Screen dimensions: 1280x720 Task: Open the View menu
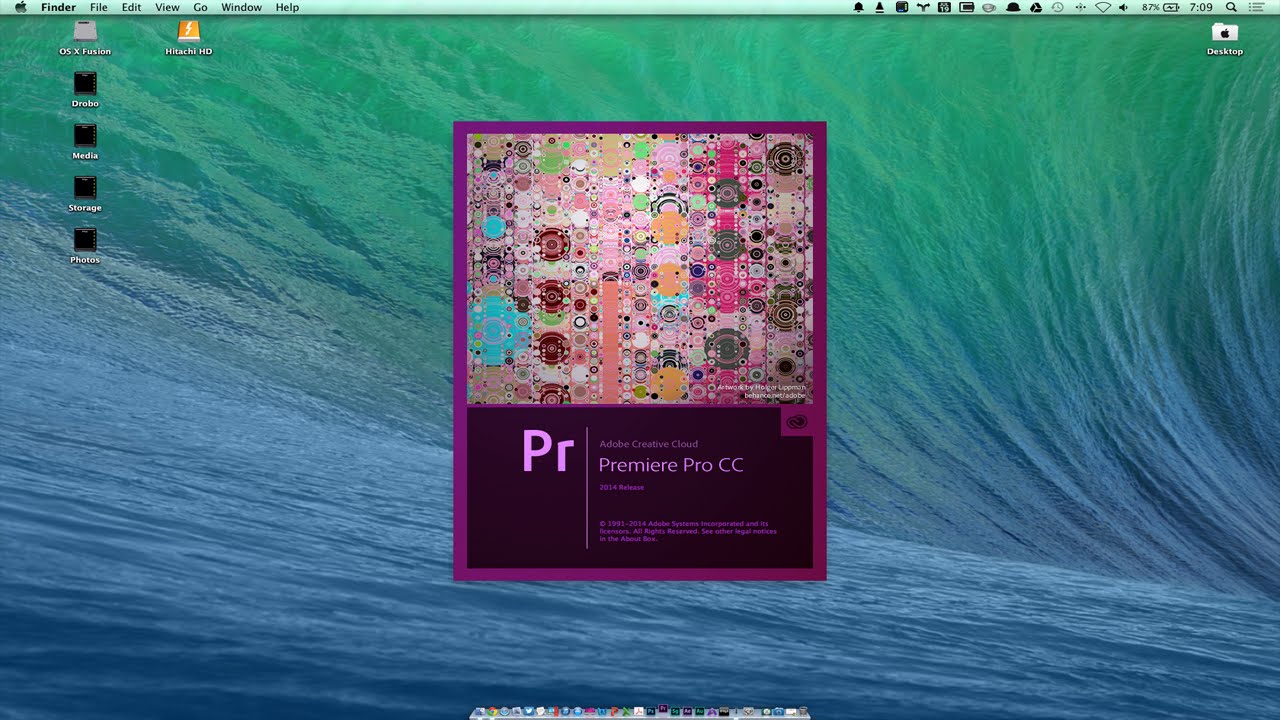pos(167,7)
